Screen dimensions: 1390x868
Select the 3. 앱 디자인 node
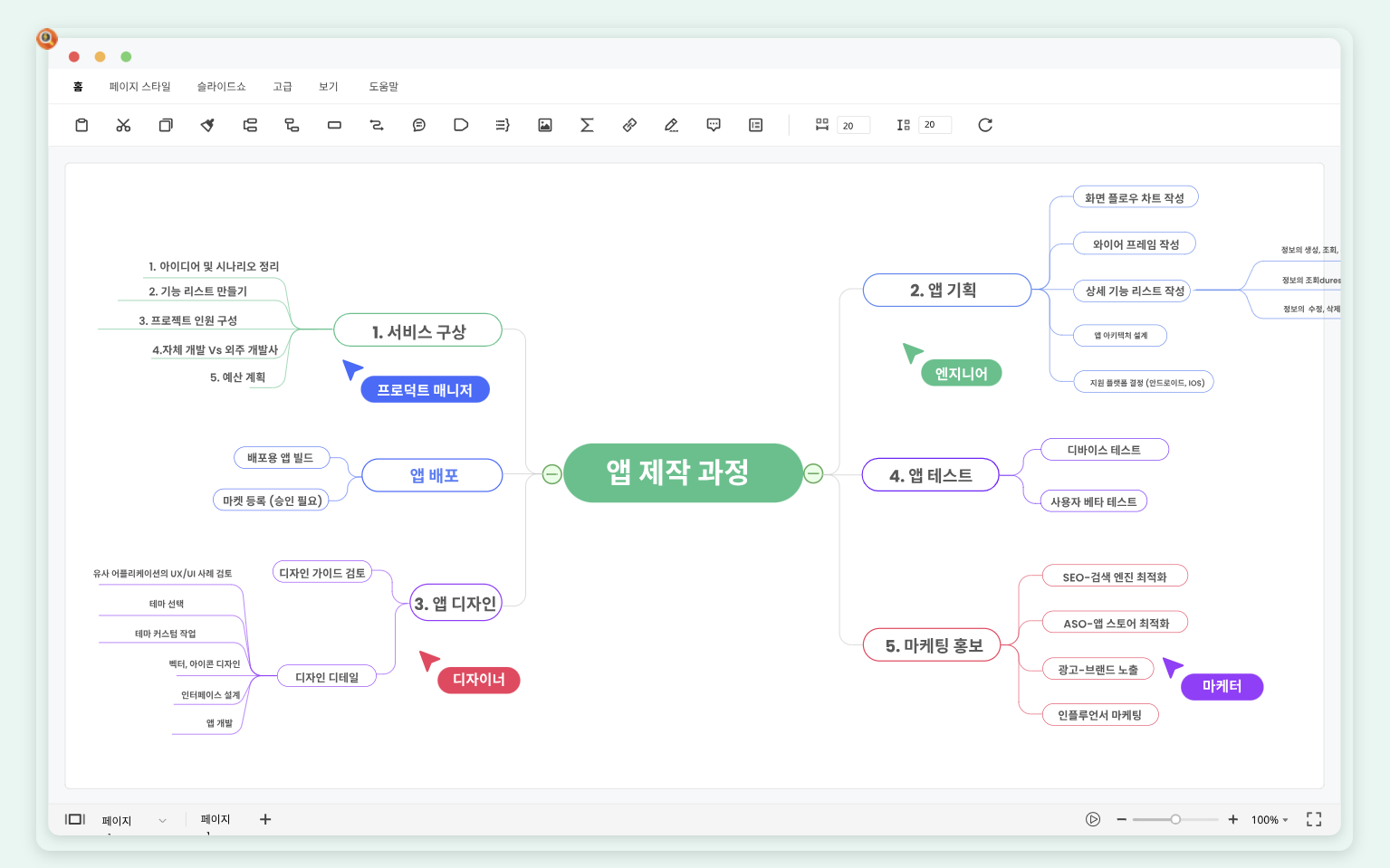coord(455,603)
